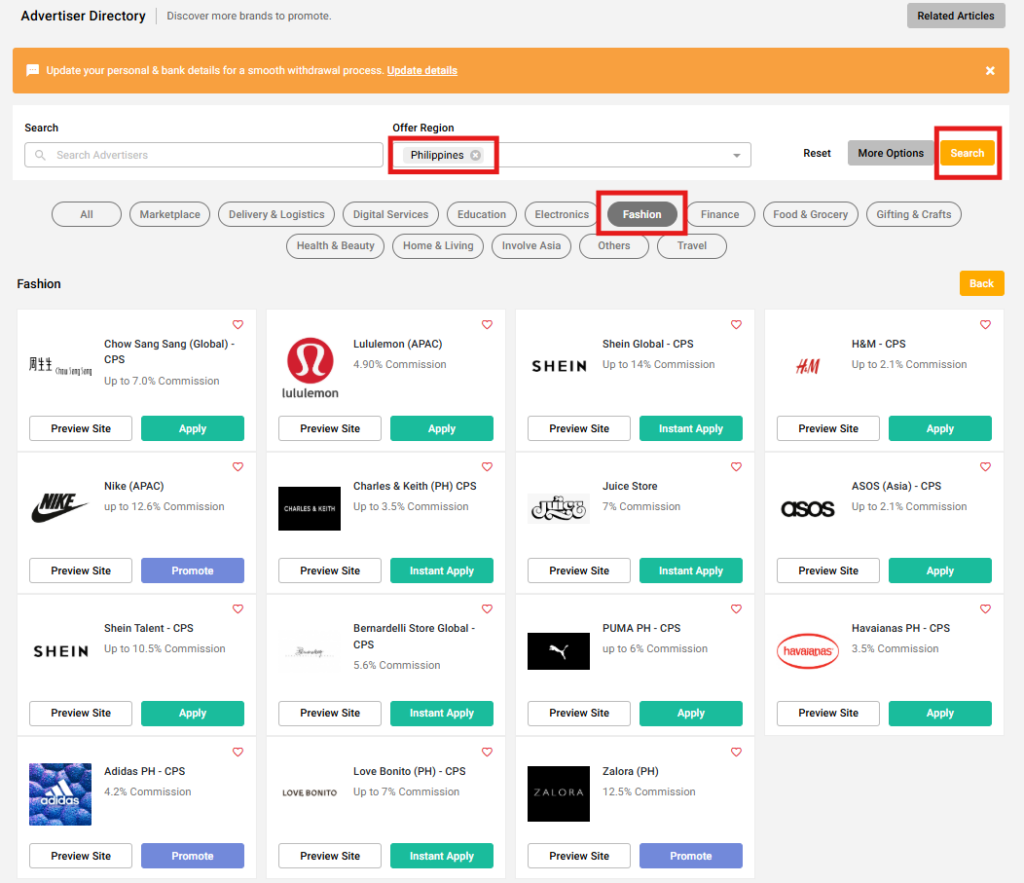The height and width of the screenshot is (883, 1024).
Task: Click the PUMA PH logo
Action: pyautogui.click(x=559, y=651)
